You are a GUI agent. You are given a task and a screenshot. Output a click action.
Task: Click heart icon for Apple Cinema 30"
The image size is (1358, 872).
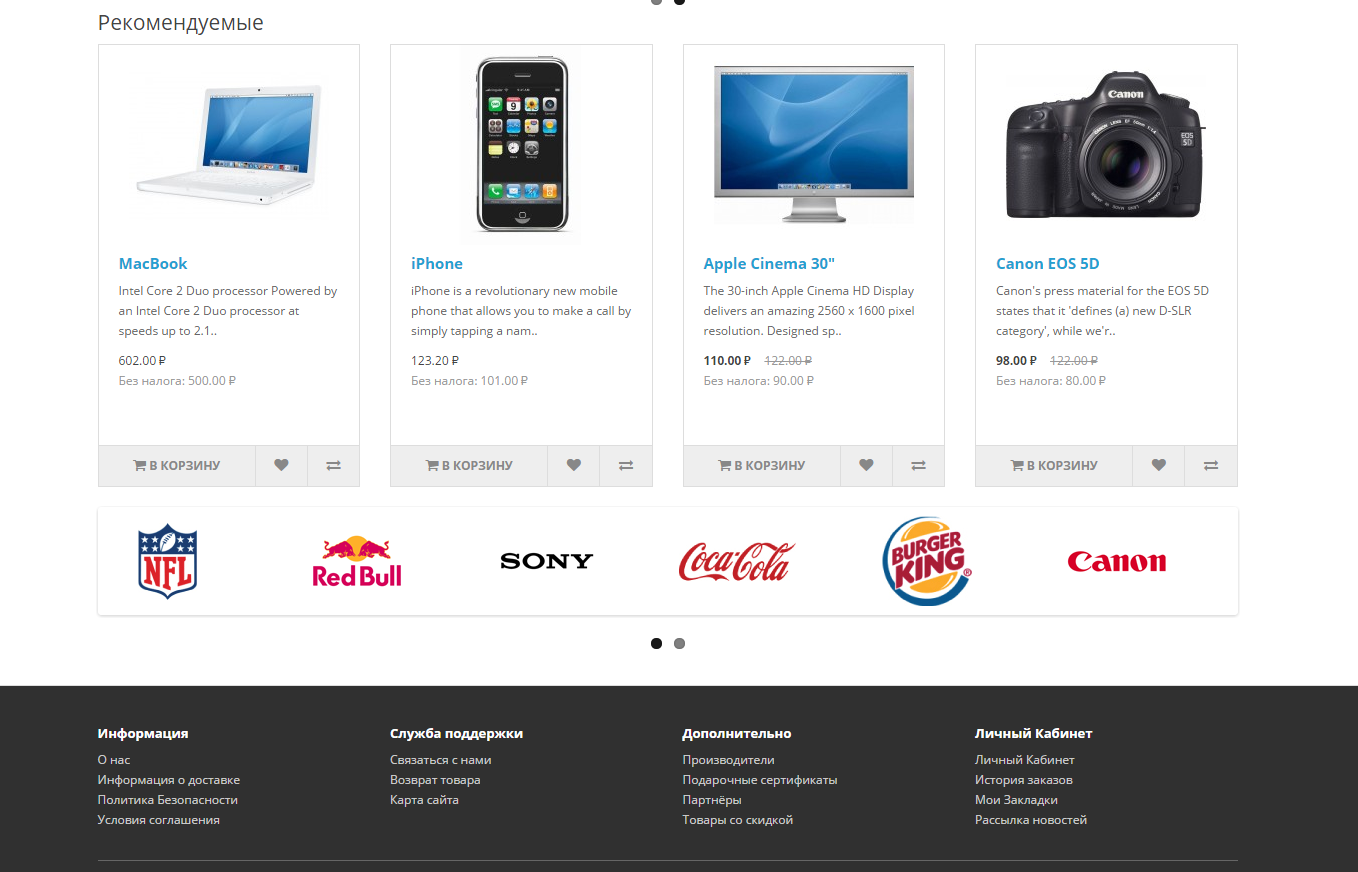pos(866,465)
